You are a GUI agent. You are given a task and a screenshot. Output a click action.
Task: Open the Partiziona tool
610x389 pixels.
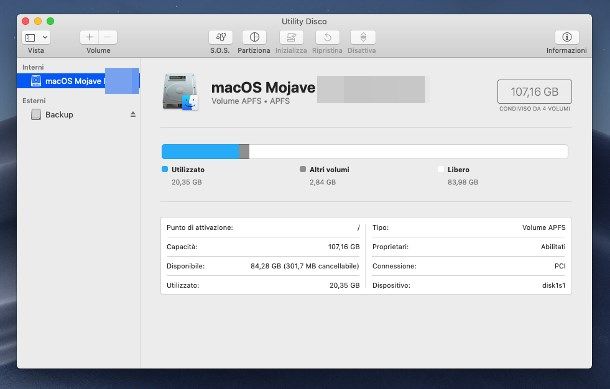254,37
